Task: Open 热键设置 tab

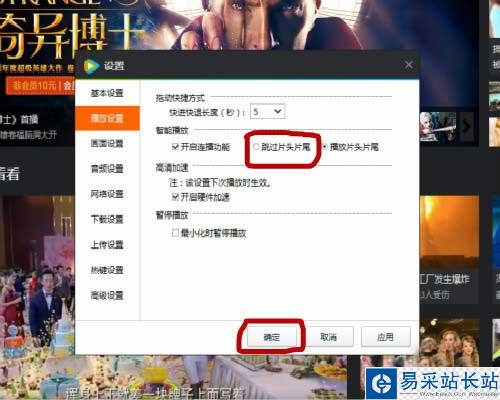Action: [x=107, y=270]
